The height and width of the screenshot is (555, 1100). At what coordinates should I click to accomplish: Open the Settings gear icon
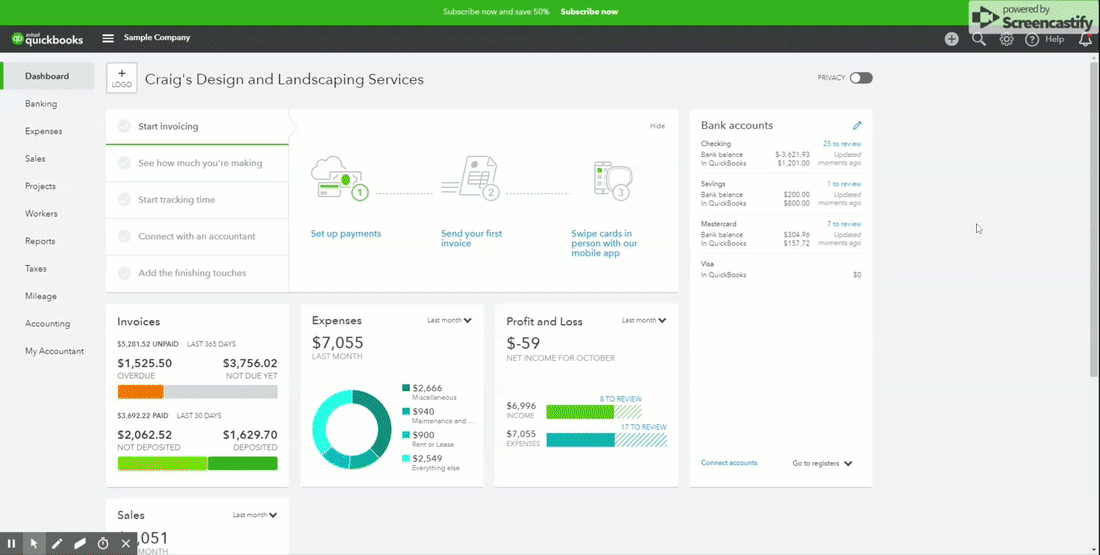point(1007,39)
